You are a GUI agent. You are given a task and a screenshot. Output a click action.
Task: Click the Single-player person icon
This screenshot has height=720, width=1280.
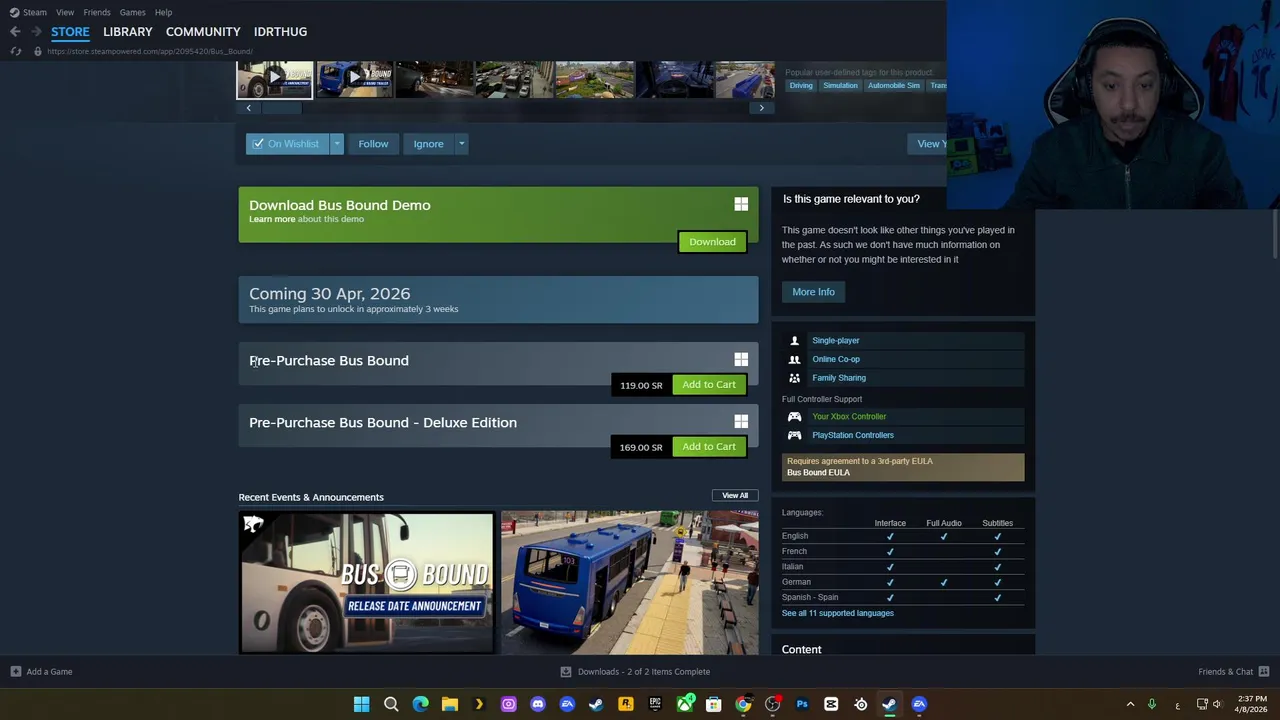point(795,341)
